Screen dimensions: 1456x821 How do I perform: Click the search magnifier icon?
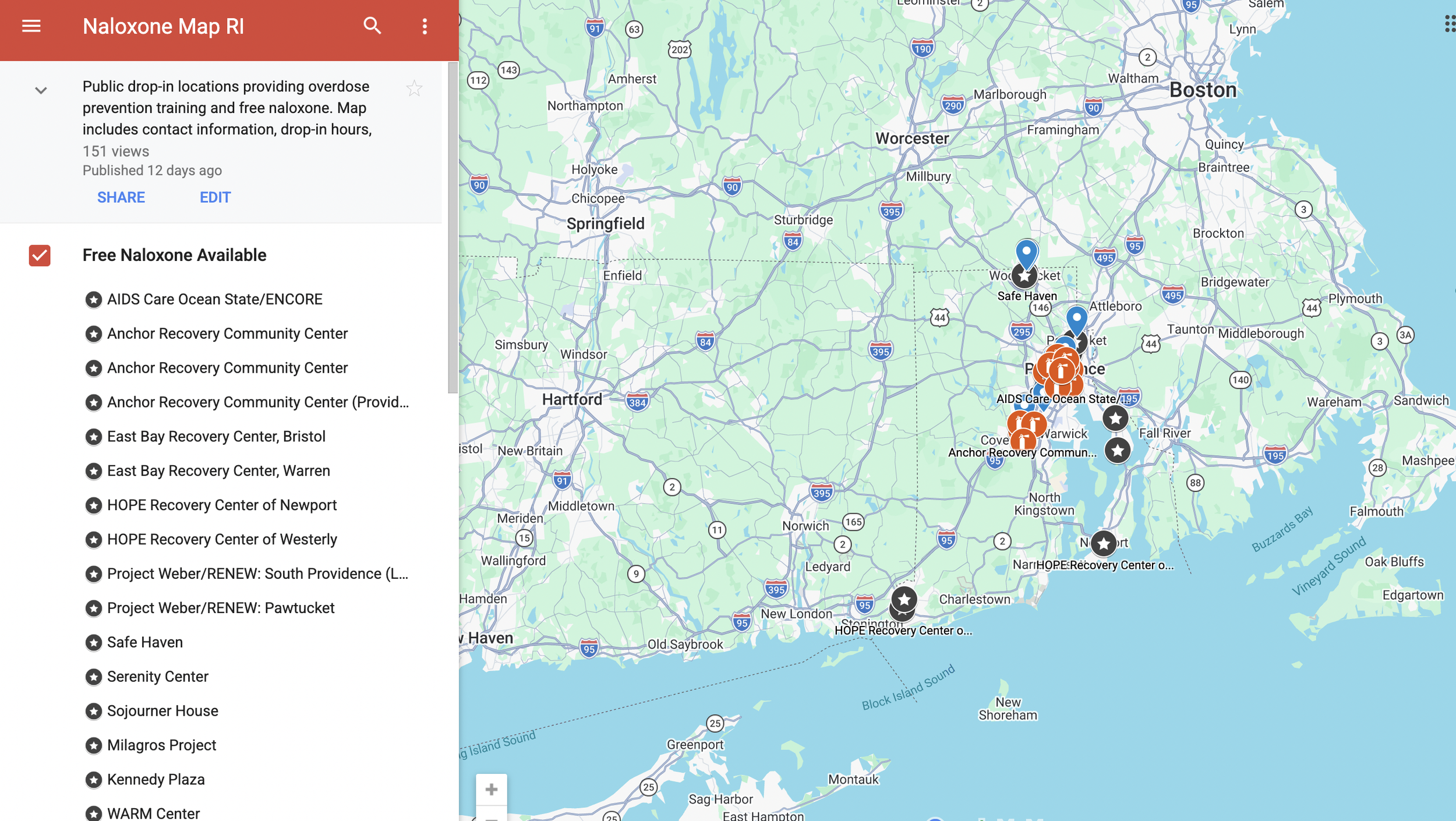(372, 26)
